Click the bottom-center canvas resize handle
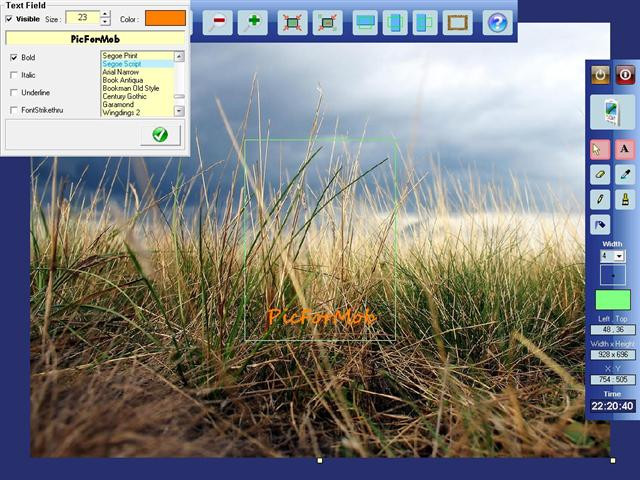The image size is (640, 480). 320,460
